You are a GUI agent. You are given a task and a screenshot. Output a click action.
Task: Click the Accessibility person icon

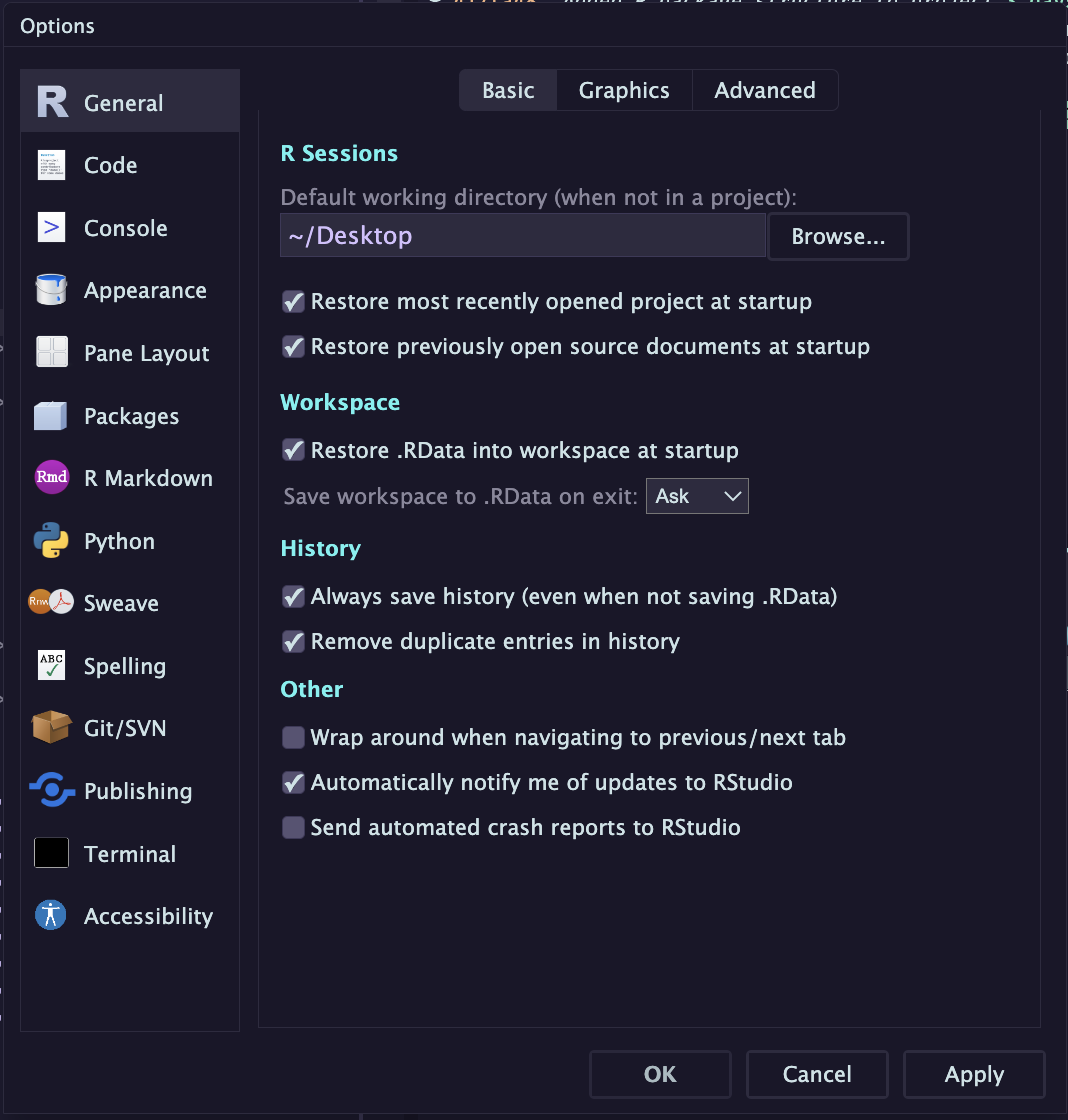coord(51,915)
